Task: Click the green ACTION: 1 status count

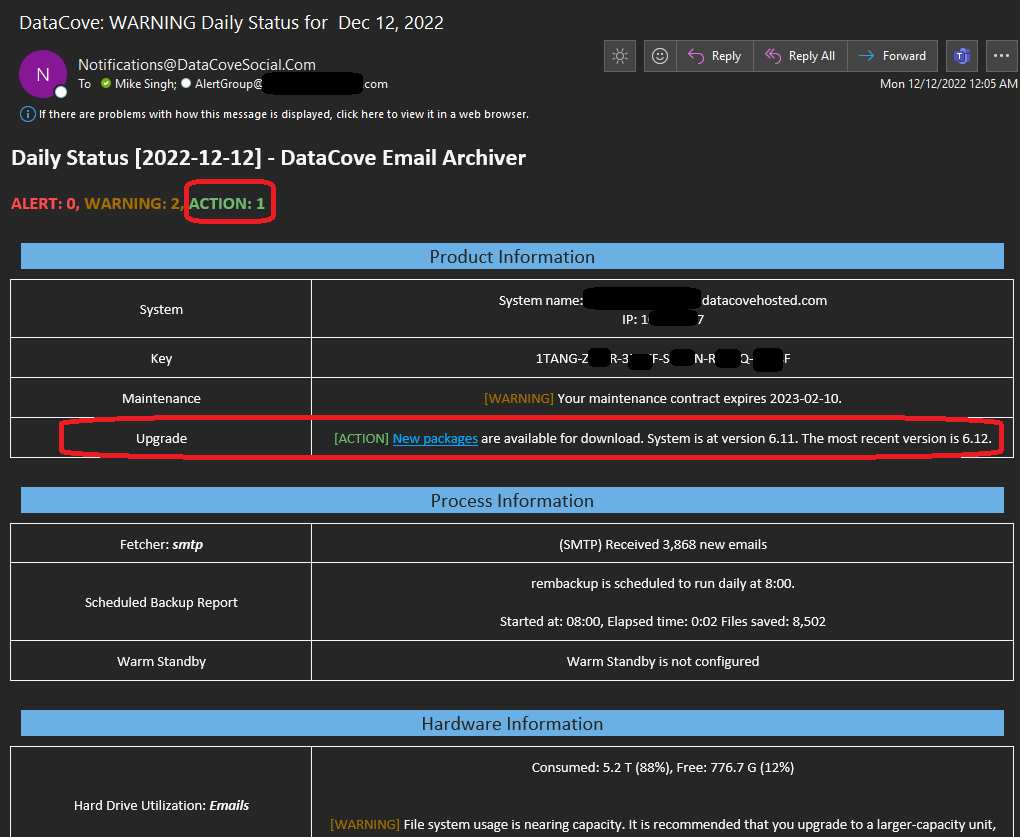Action: coord(227,203)
